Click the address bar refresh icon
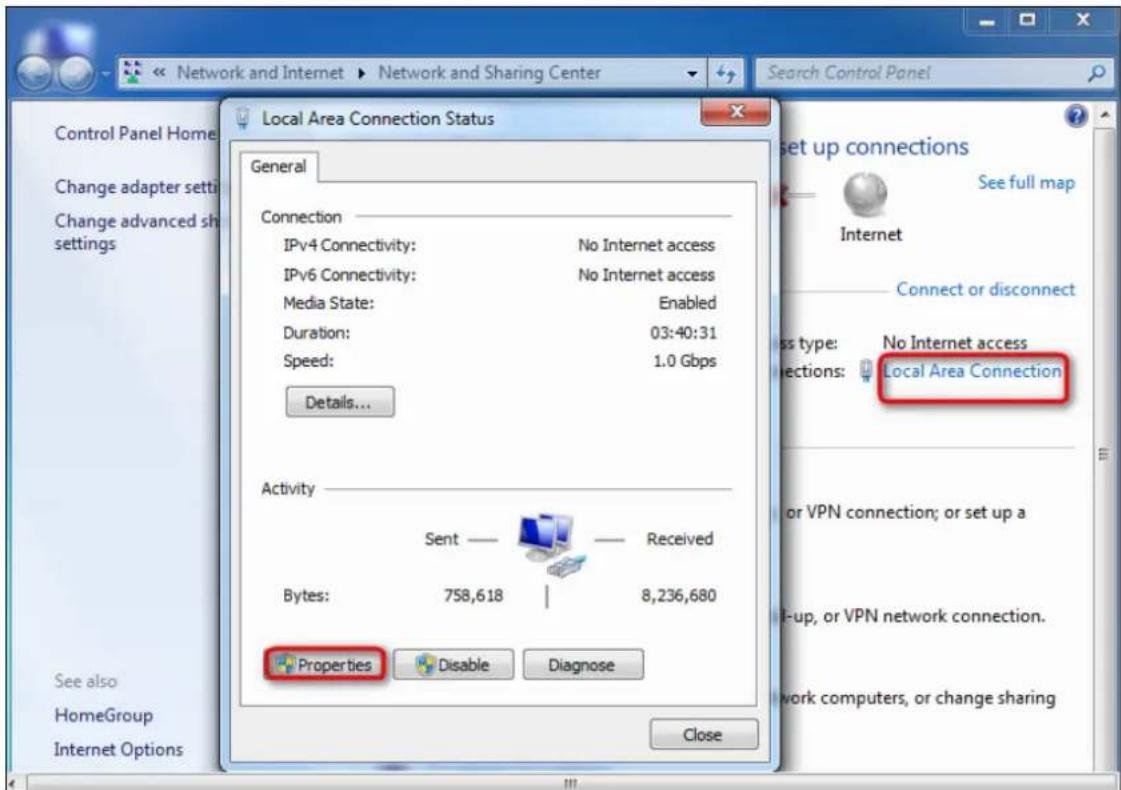The width and height of the screenshot is (1121, 790). click(725, 73)
